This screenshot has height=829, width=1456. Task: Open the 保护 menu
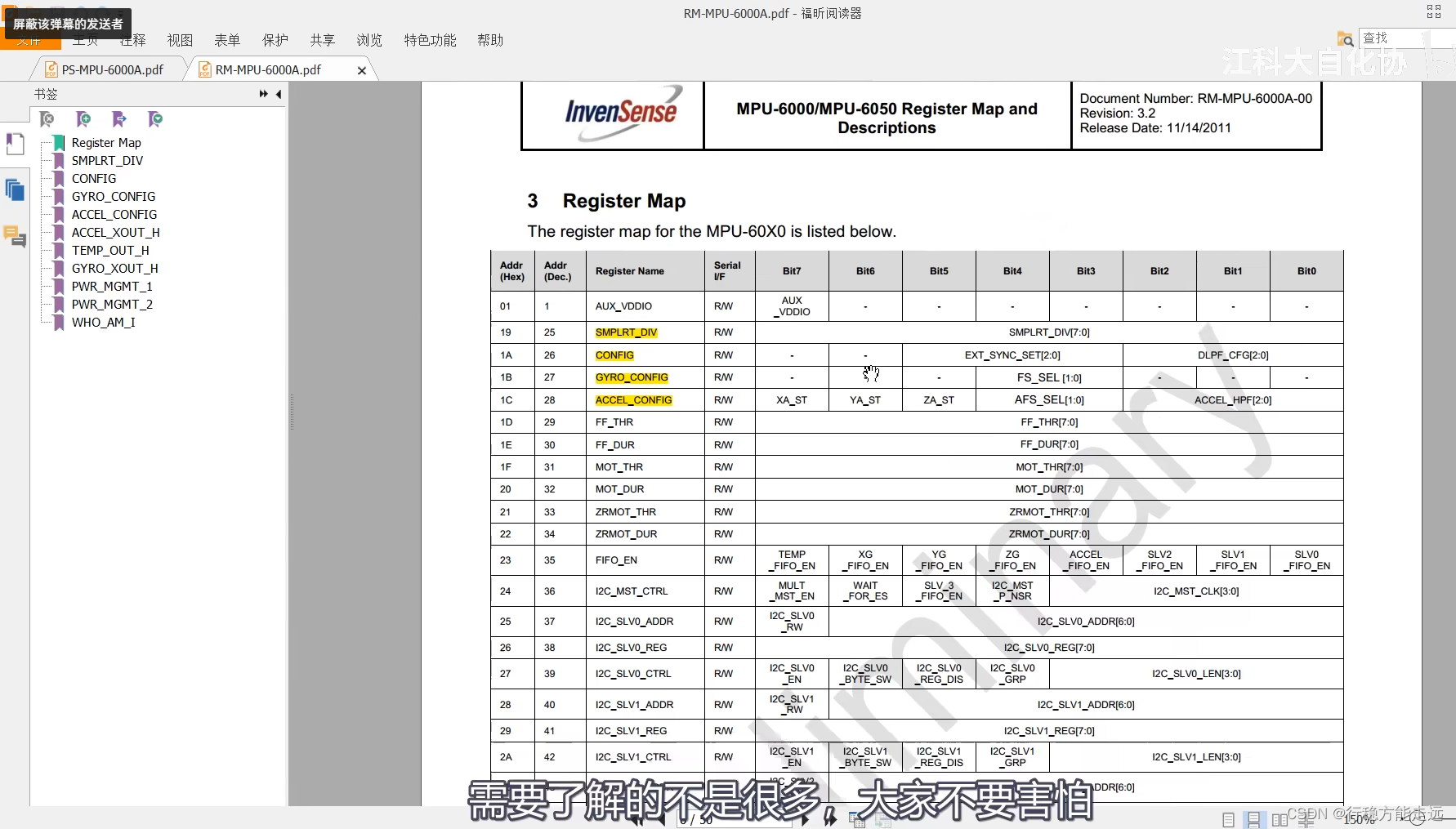click(x=275, y=40)
